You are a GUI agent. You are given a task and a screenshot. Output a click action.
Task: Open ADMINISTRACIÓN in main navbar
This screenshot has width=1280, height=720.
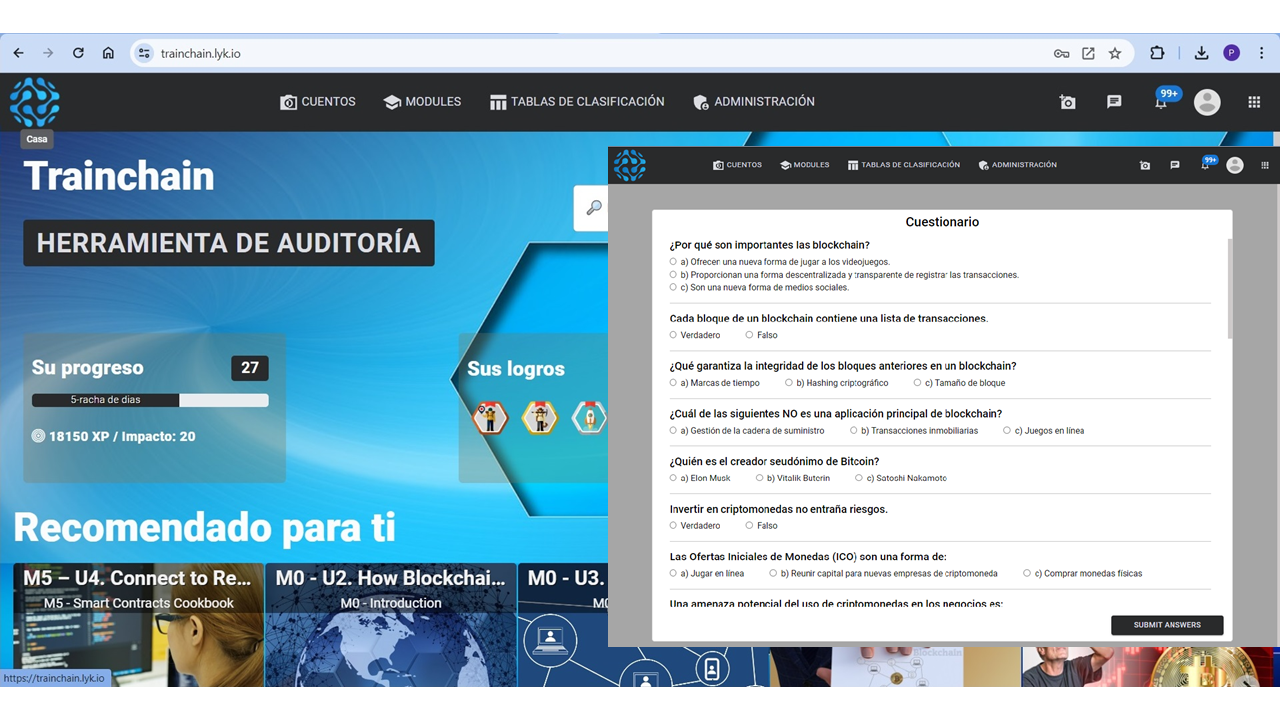(x=754, y=102)
